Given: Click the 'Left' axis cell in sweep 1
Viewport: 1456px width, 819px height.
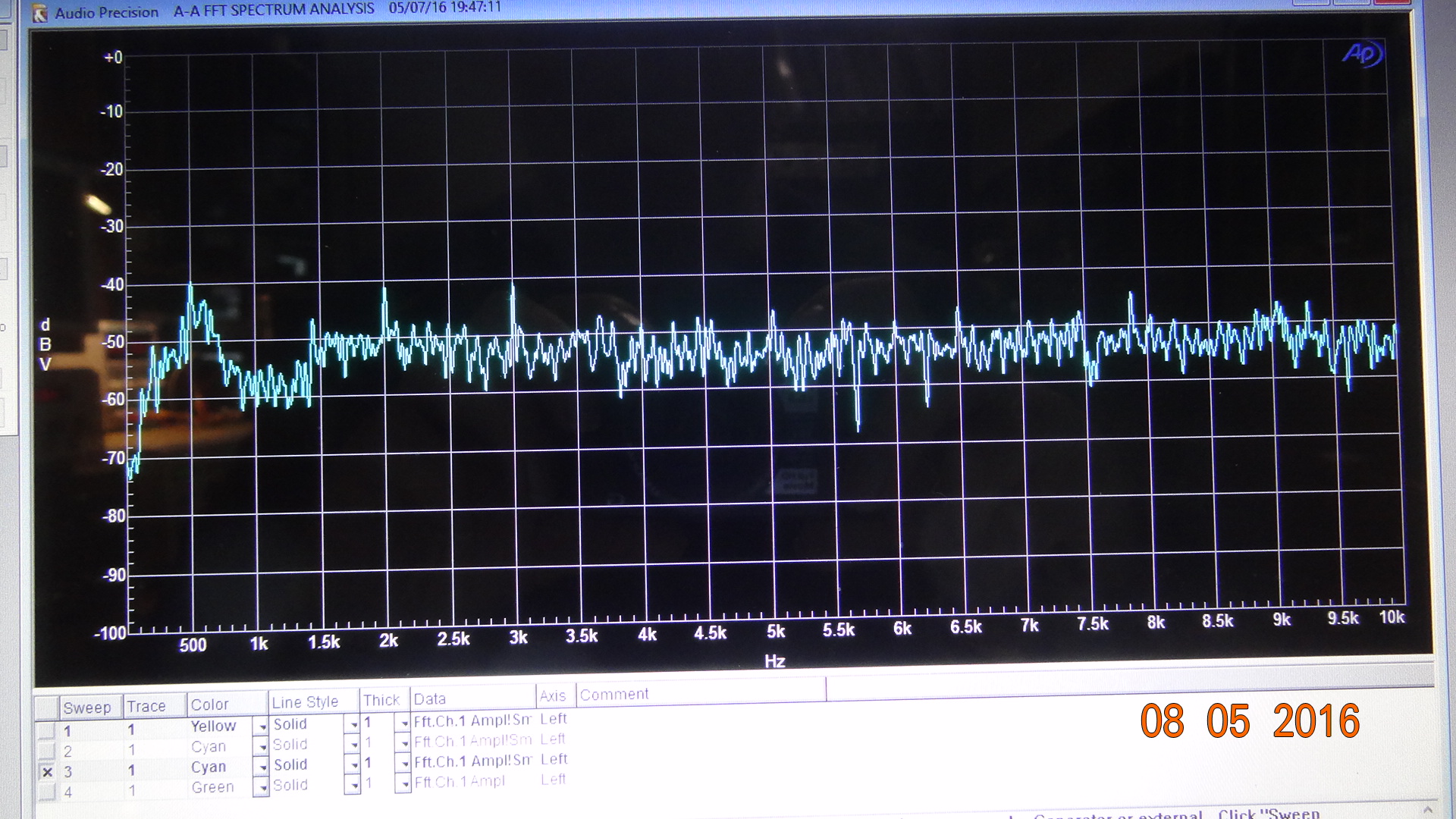Looking at the screenshot, I should [x=554, y=718].
